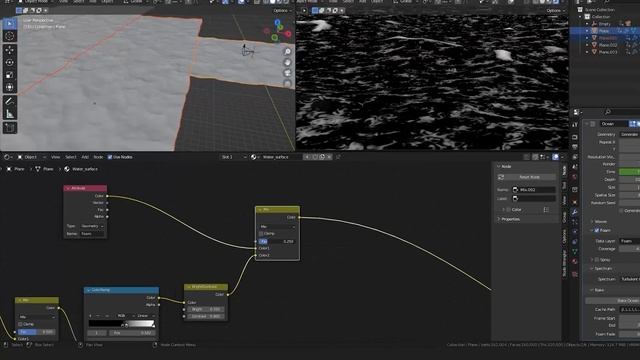Enable Use Nodes checkbox
Image resolution: width=640 pixels, height=360 pixels.
pos(109,157)
